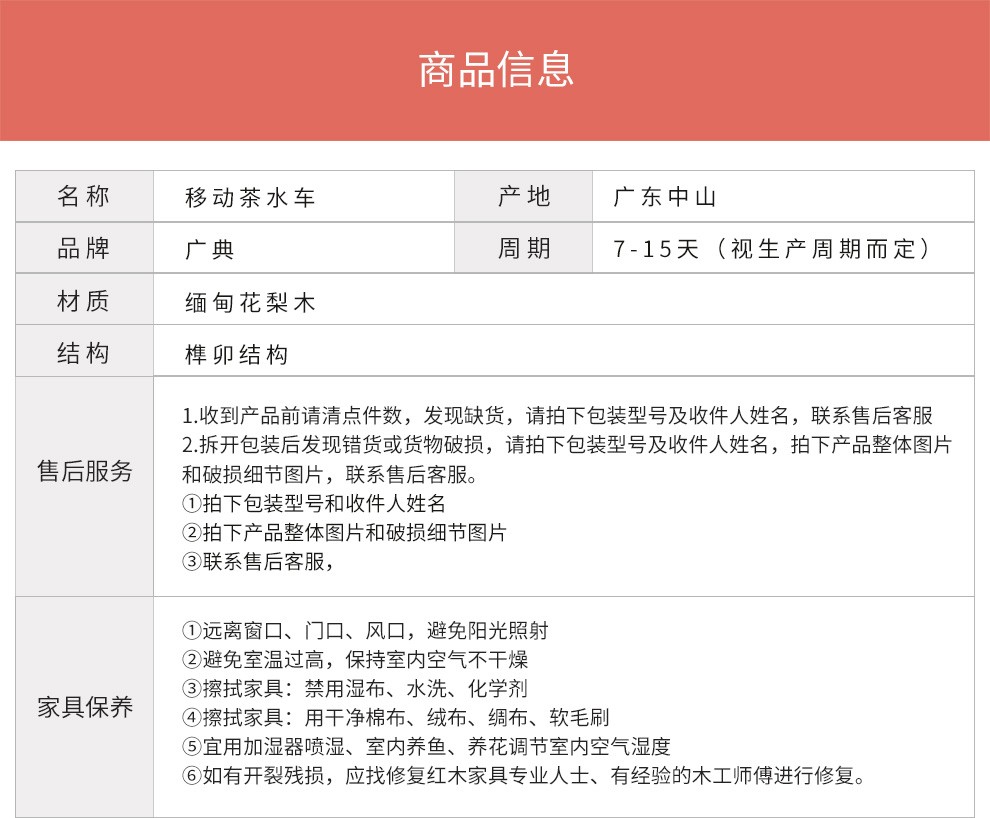The width and height of the screenshot is (990, 818).
Task: Click the ③联系售后客服 step
Action: click(257, 561)
